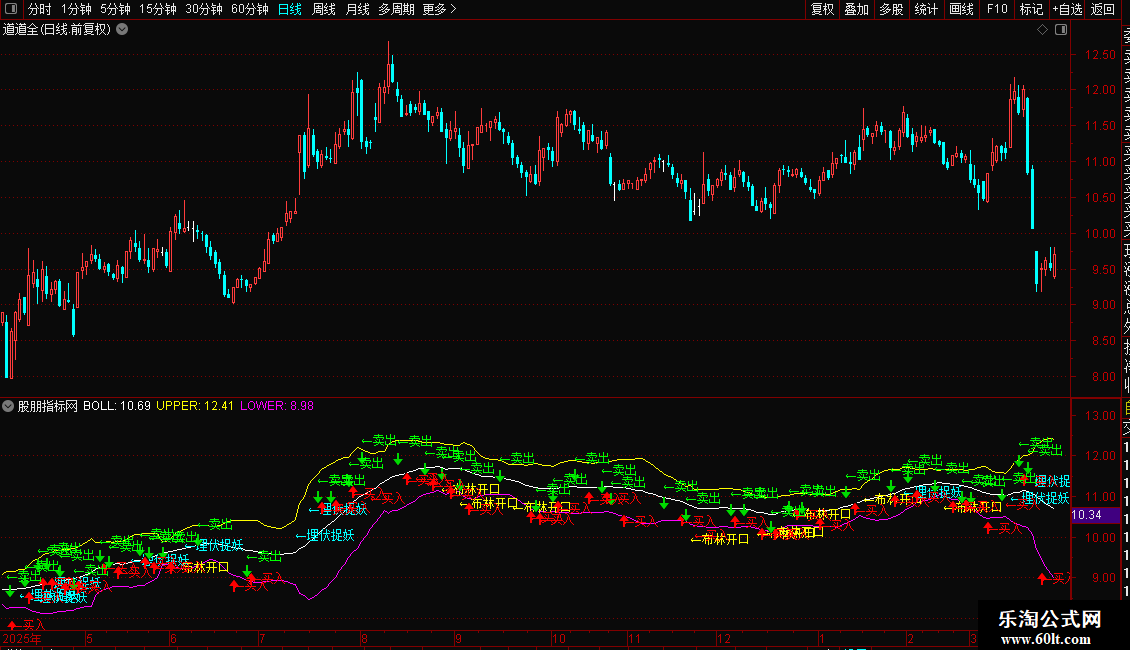
Task: Click month 3 on the time axis
Action: [x=973, y=638]
